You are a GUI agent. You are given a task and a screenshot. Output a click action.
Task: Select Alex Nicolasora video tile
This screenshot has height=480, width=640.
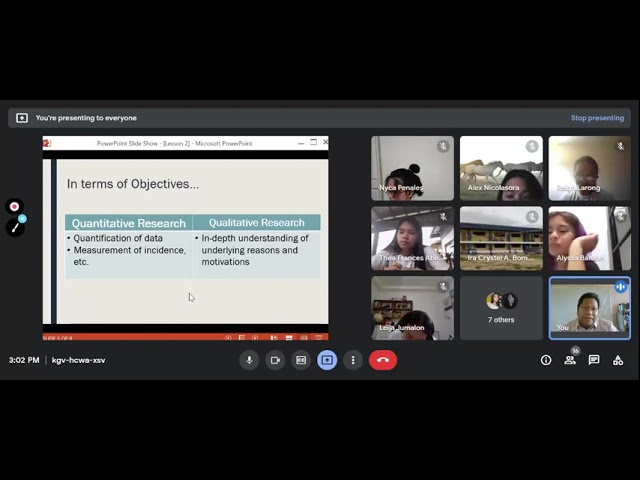(501, 168)
